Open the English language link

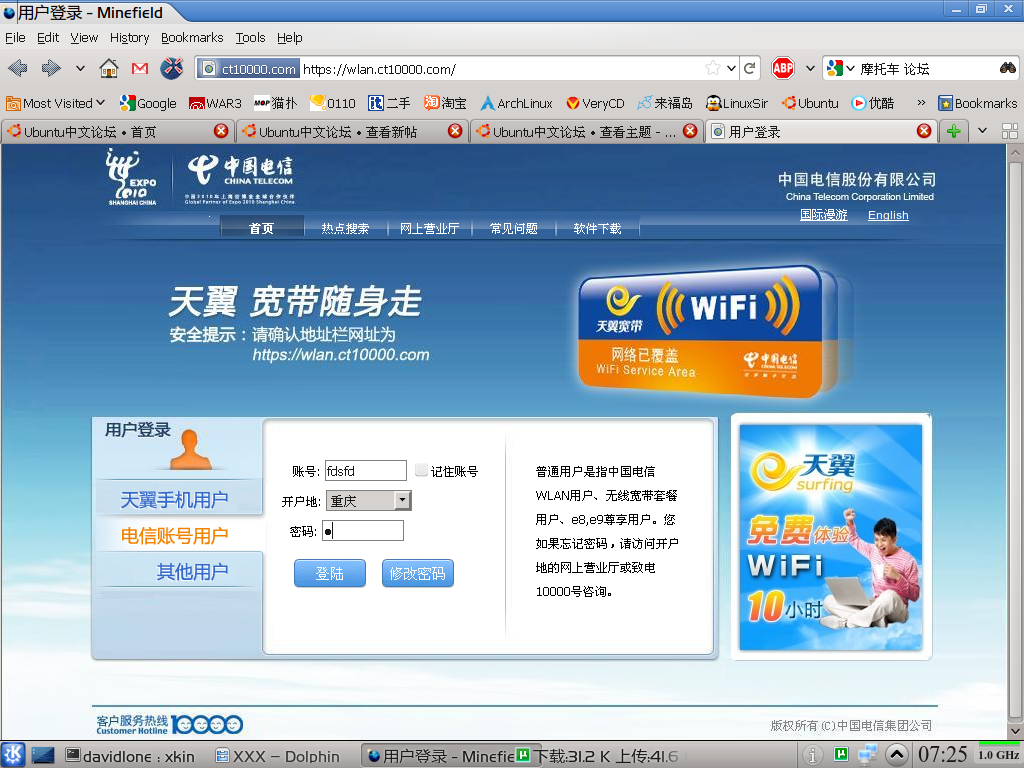point(888,215)
